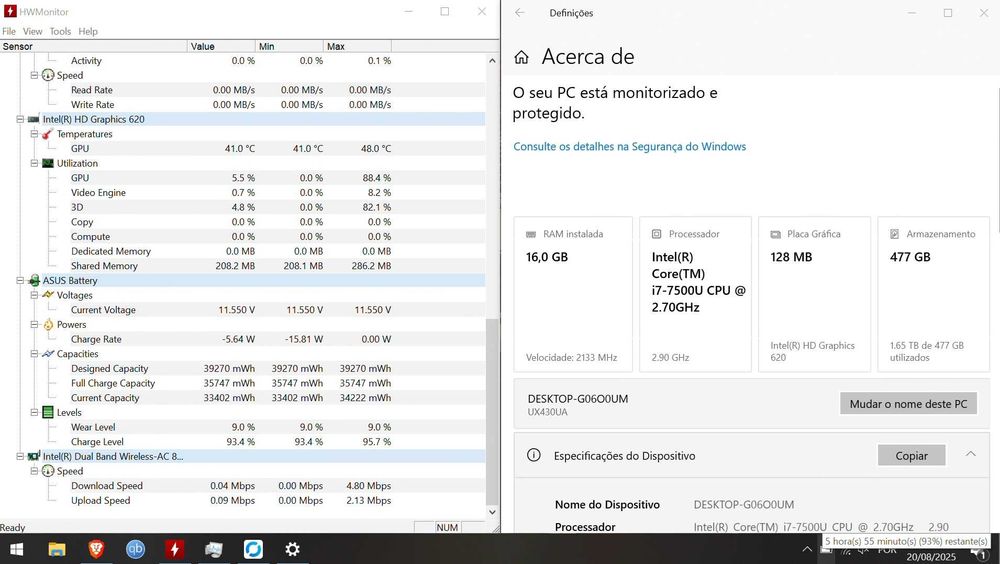
Task: Open the Settings gear taskbar icon
Action: tap(292, 549)
